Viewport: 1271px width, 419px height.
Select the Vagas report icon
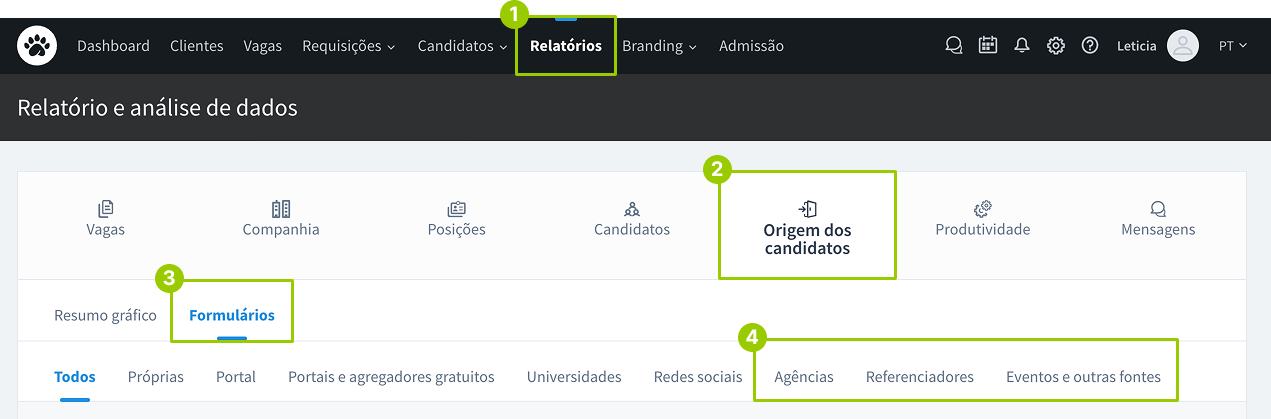(106, 210)
